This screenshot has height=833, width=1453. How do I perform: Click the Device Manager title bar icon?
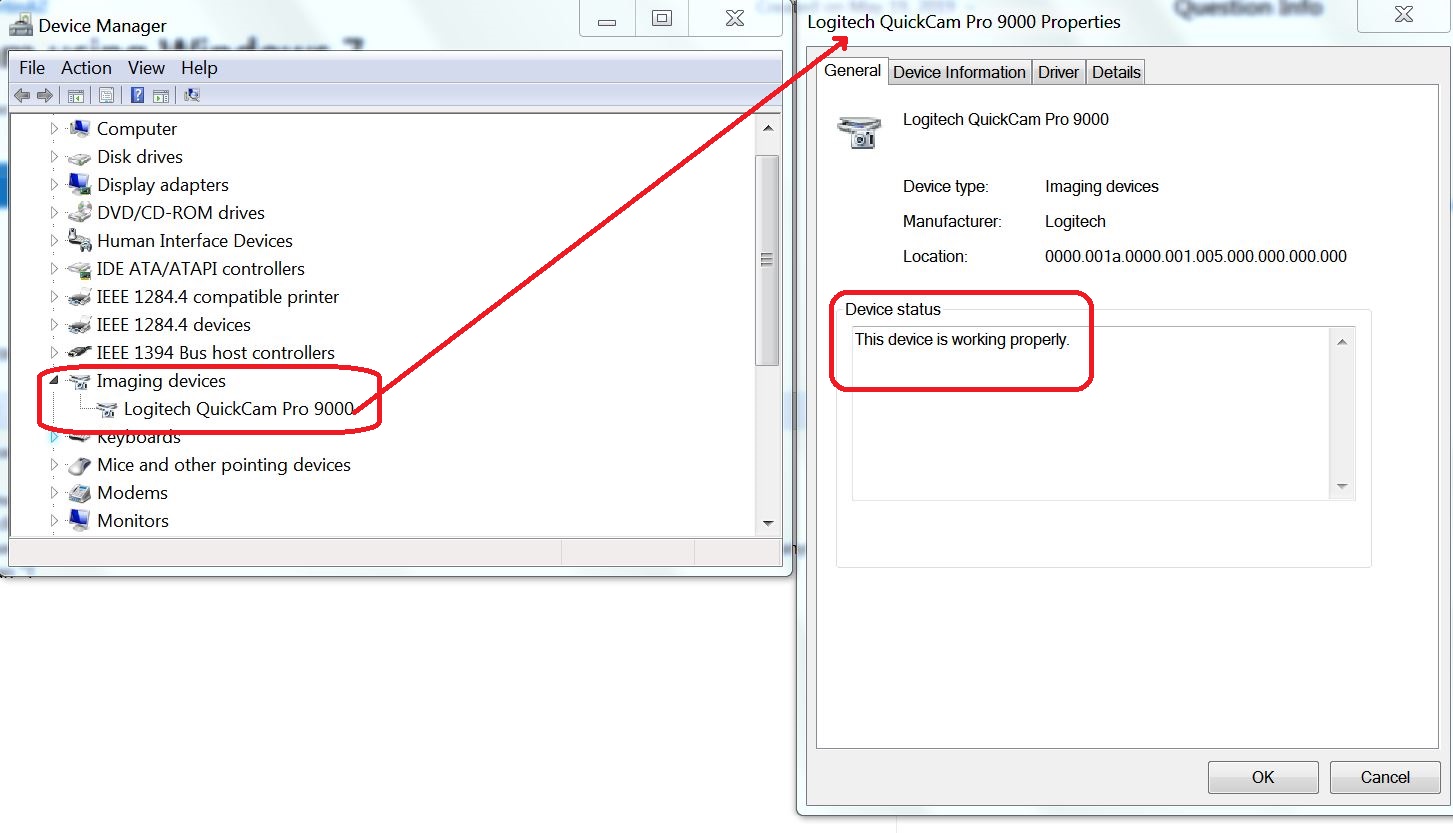point(21,24)
